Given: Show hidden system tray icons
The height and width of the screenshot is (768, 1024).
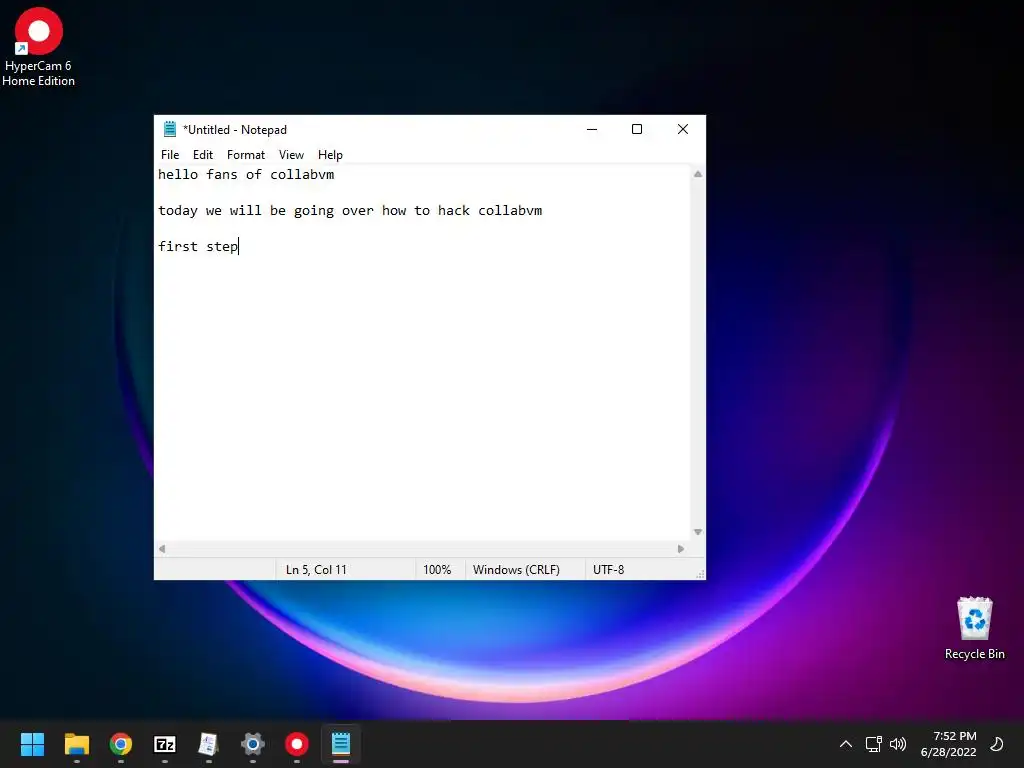Looking at the screenshot, I should (846, 744).
